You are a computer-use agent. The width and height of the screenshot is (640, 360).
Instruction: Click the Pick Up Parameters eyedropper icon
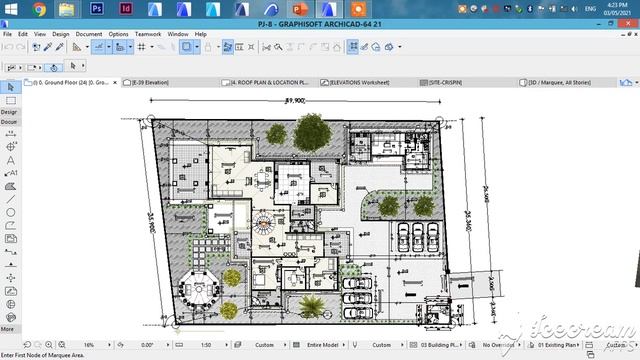coord(48,47)
